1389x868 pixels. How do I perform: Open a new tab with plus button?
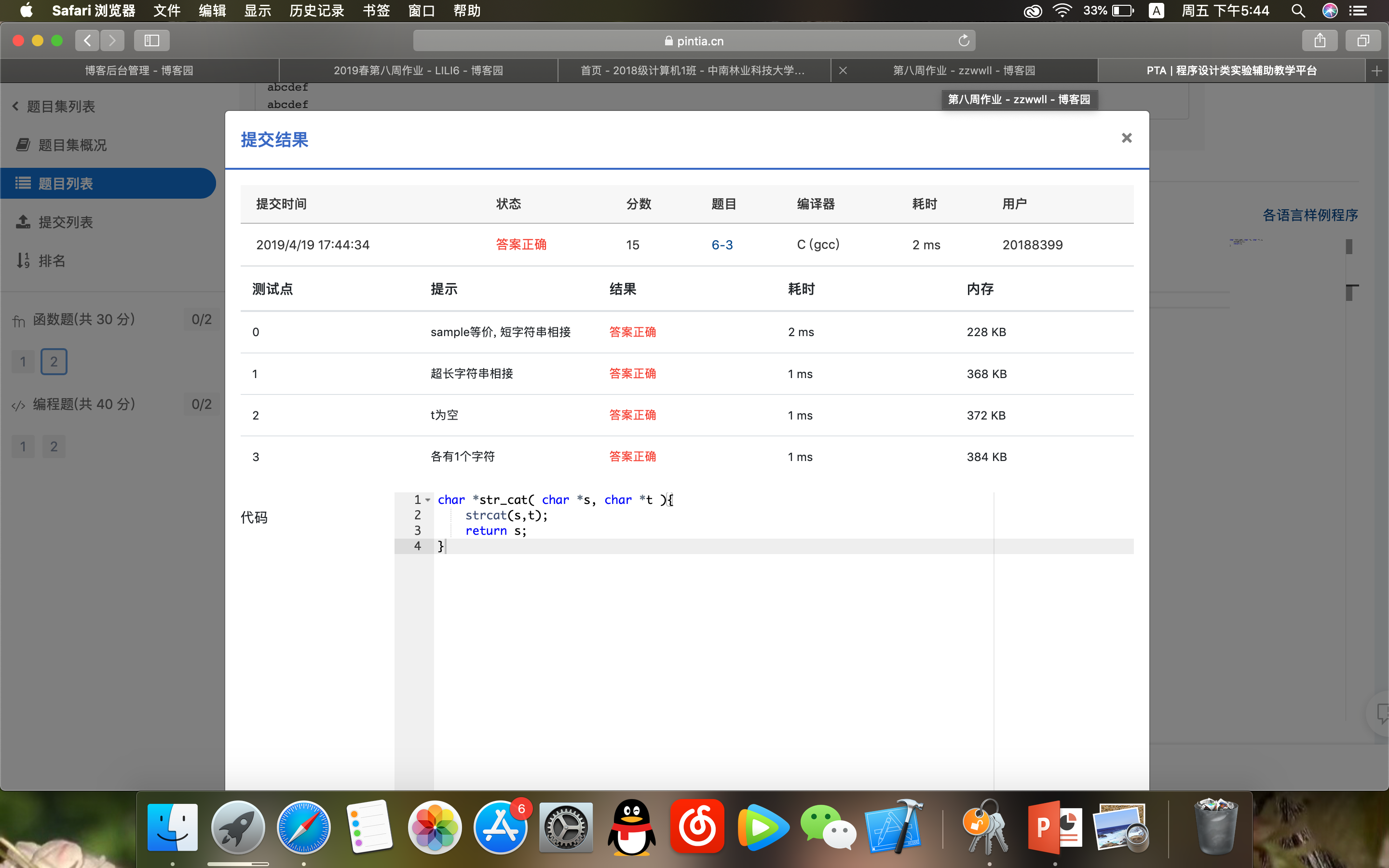[1376, 70]
